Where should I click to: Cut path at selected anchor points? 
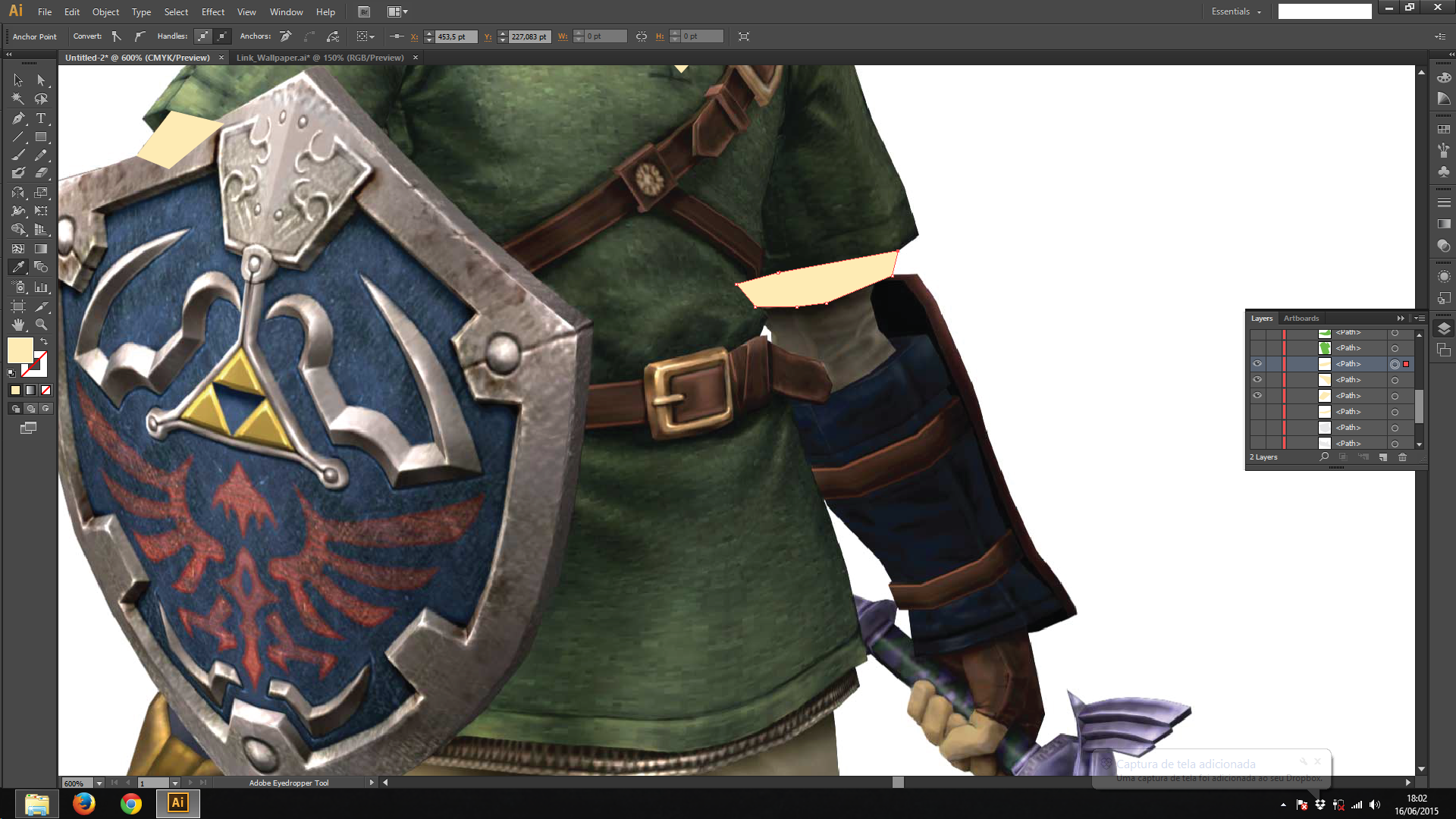[333, 36]
